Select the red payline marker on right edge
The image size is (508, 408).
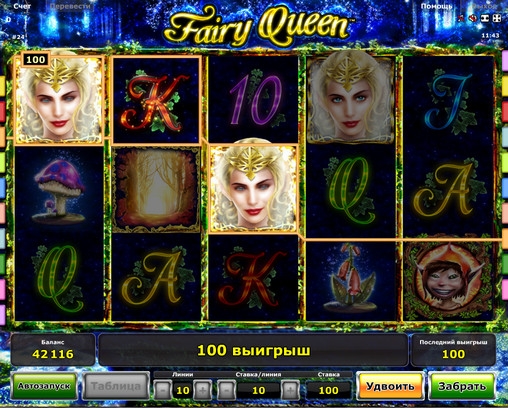tap(505, 111)
